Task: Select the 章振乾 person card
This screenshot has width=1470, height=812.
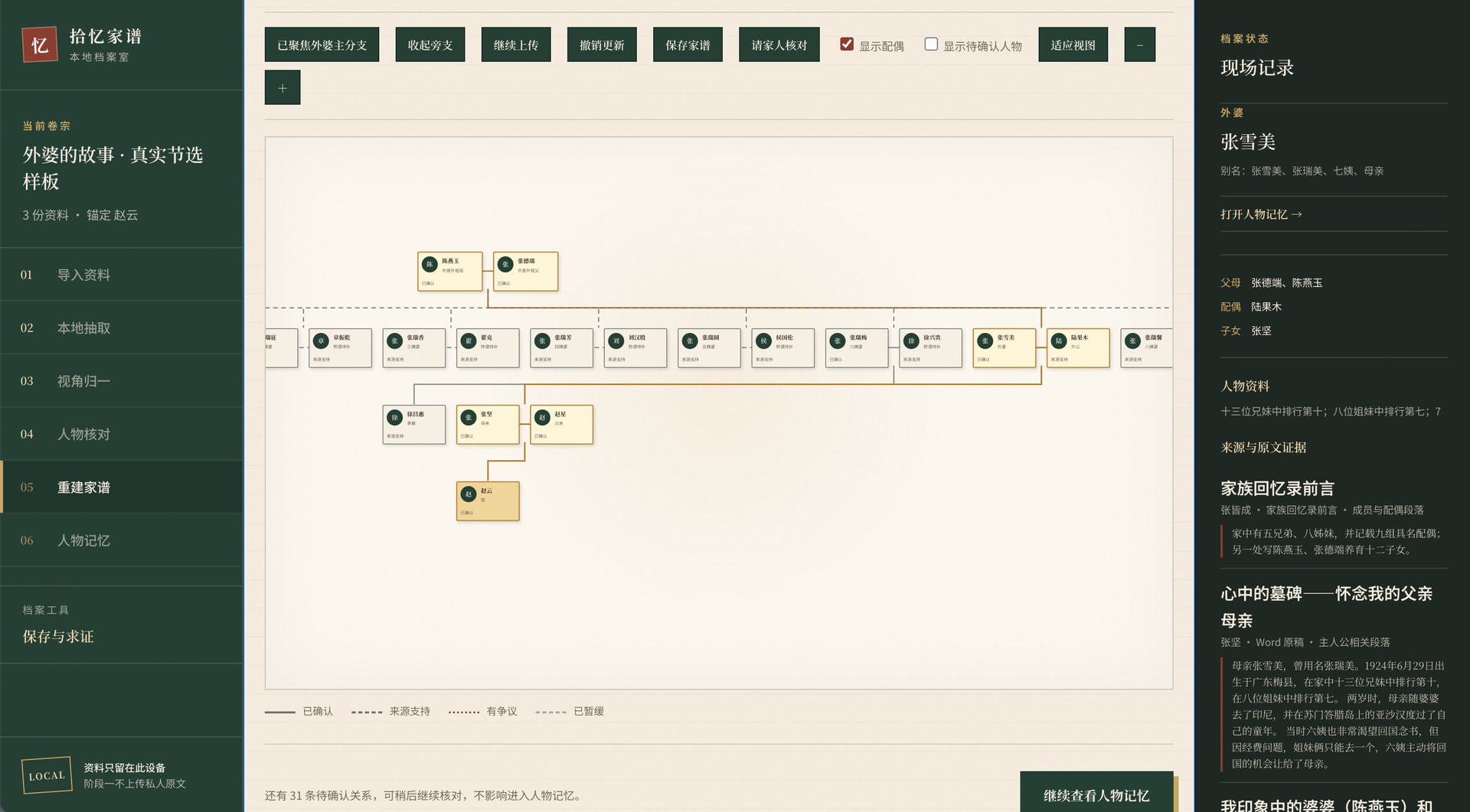Action: pos(340,348)
